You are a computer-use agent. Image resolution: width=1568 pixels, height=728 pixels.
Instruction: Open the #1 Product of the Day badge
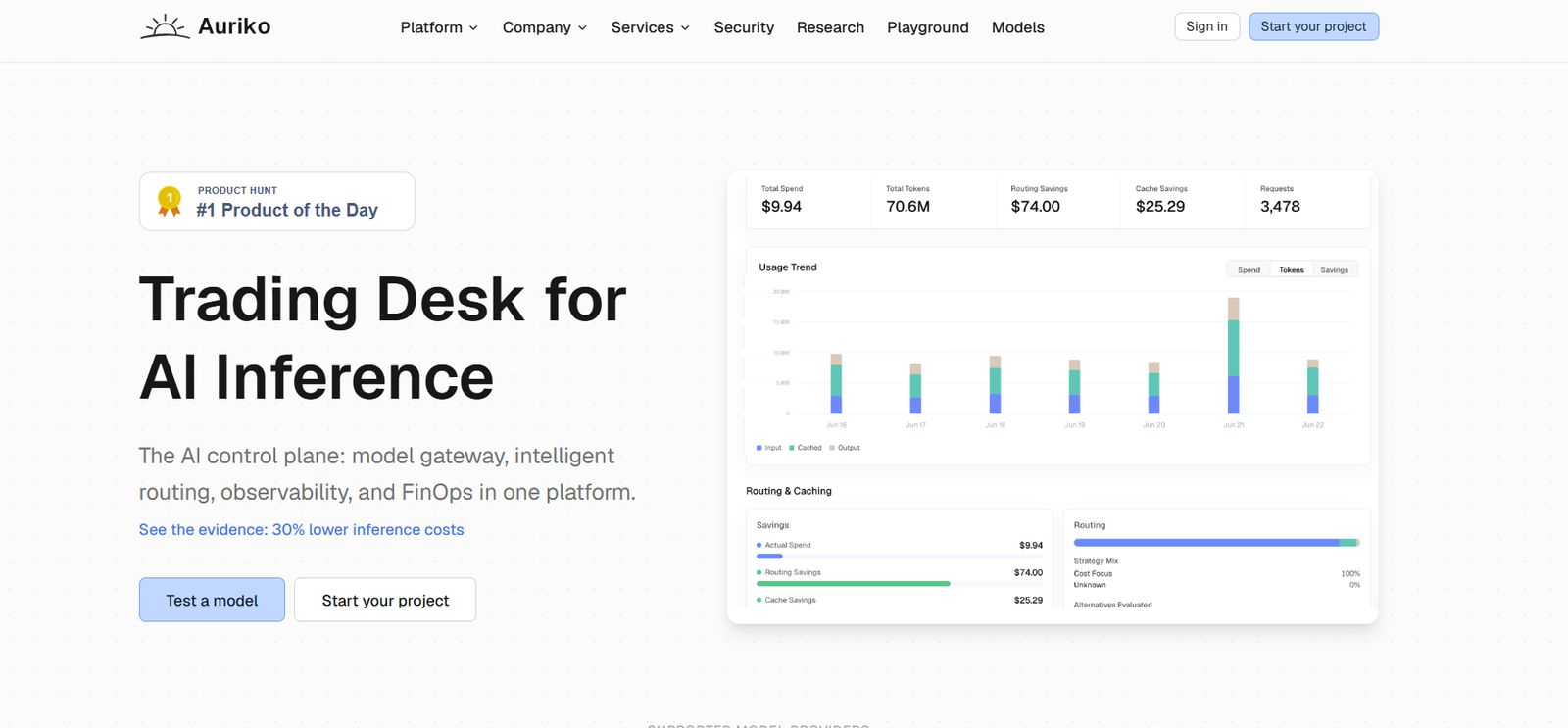coord(277,201)
